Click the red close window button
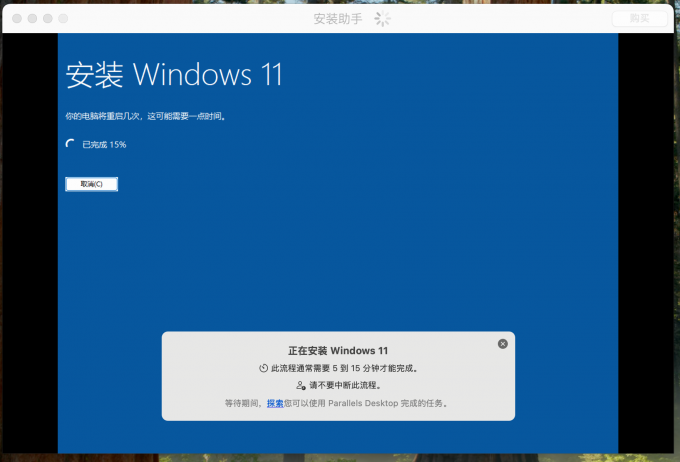 (x=17, y=18)
